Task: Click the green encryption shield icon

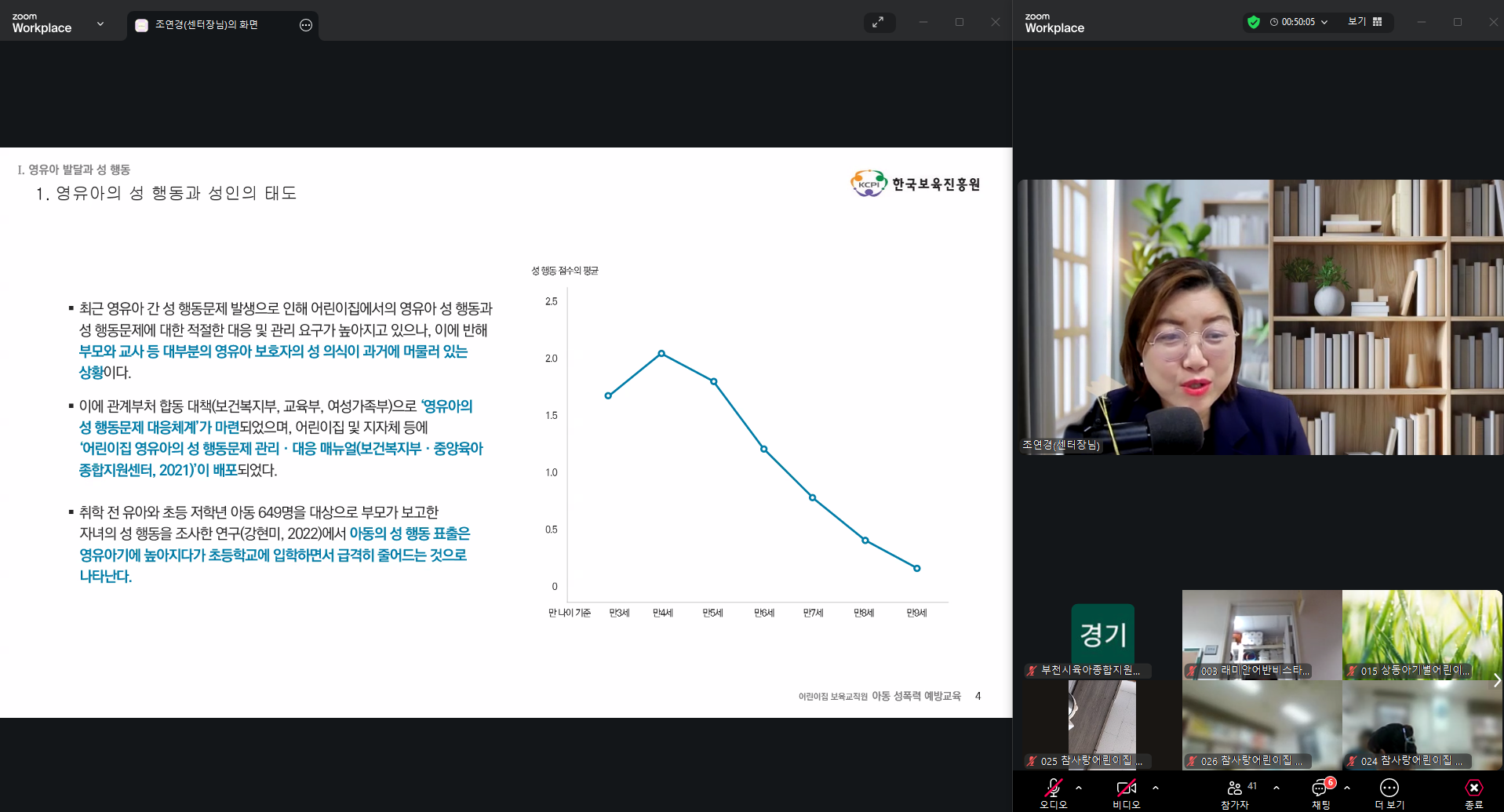Action: tap(1253, 22)
